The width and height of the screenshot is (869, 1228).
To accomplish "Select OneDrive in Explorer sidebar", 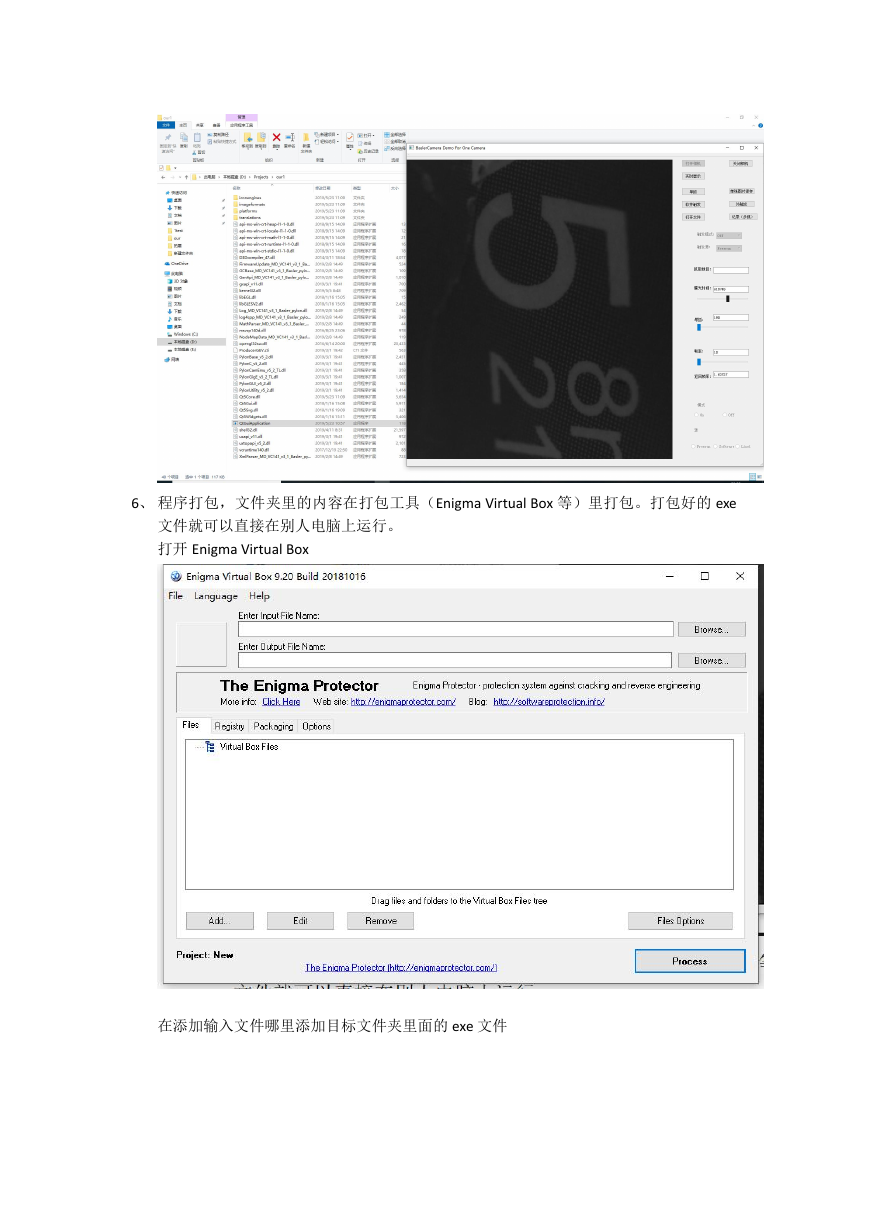I will click(178, 263).
